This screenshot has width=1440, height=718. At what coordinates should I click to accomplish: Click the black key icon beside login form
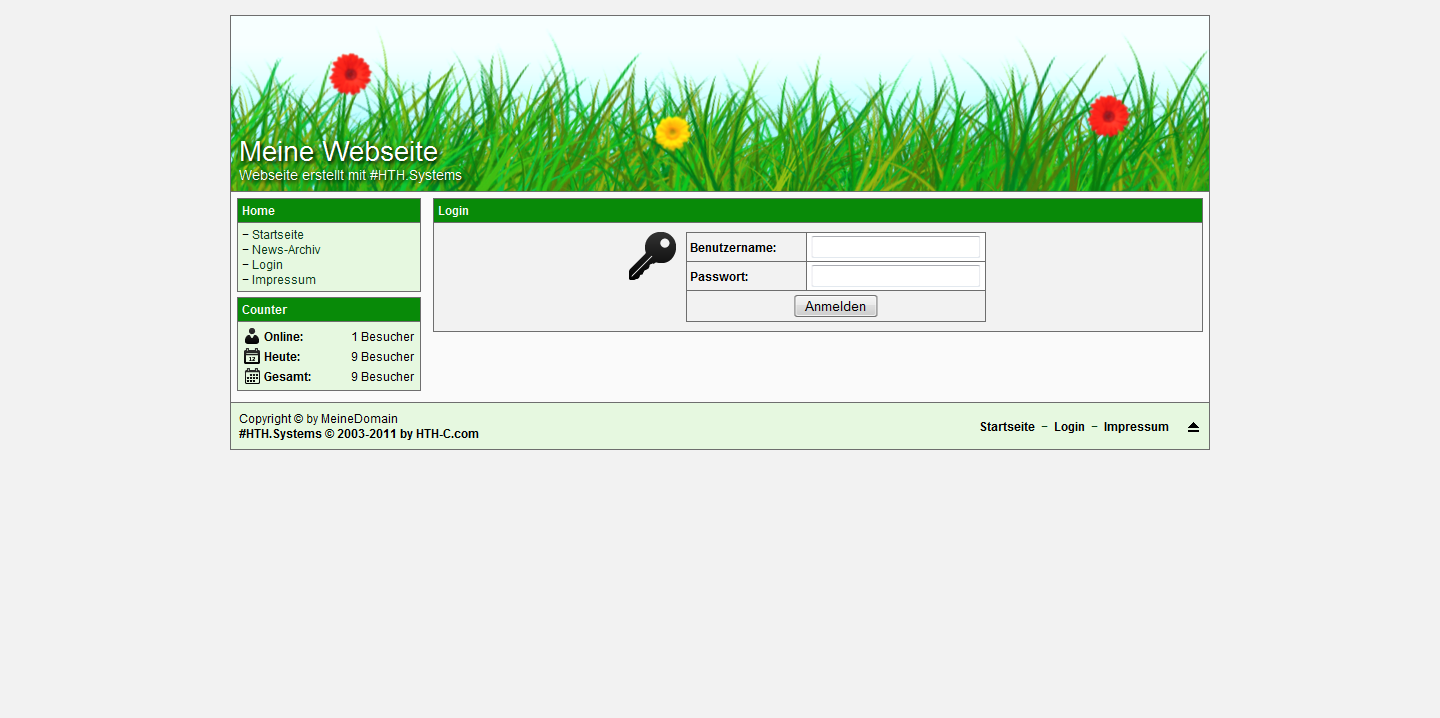click(652, 256)
